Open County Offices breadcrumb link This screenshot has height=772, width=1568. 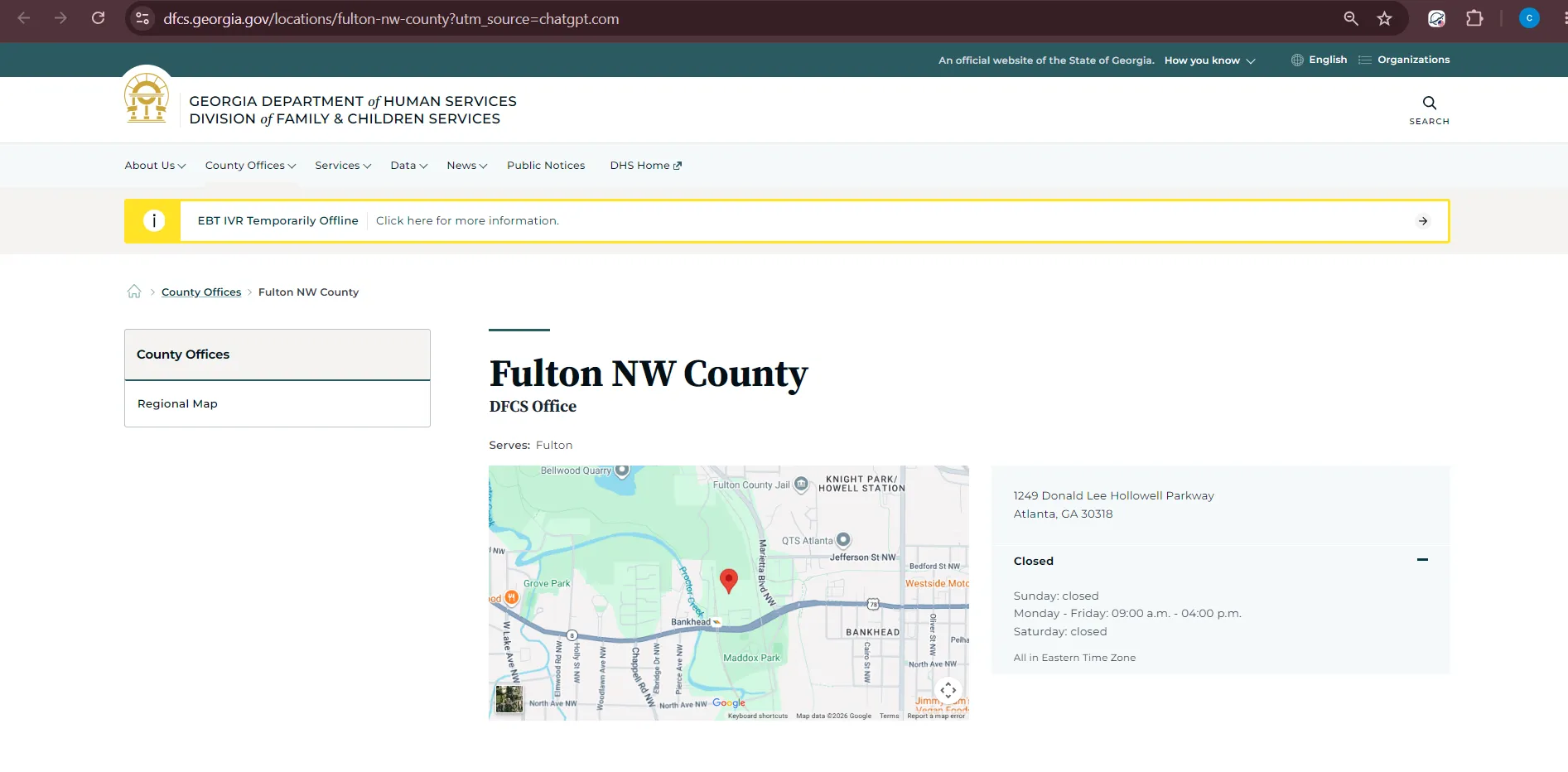click(201, 292)
